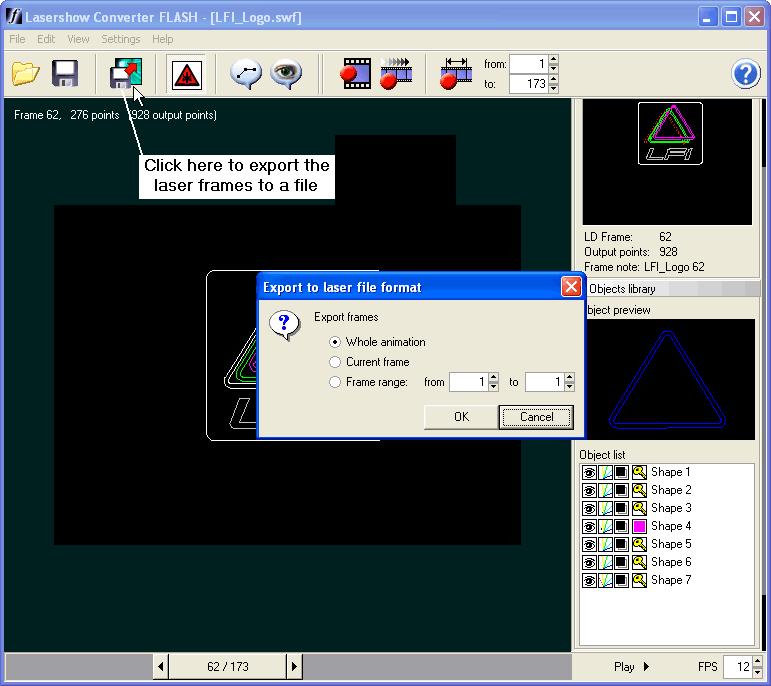Click the black square icon for Shape 3
This screenshot has width=771, height=686.
(x=622, y=508)
